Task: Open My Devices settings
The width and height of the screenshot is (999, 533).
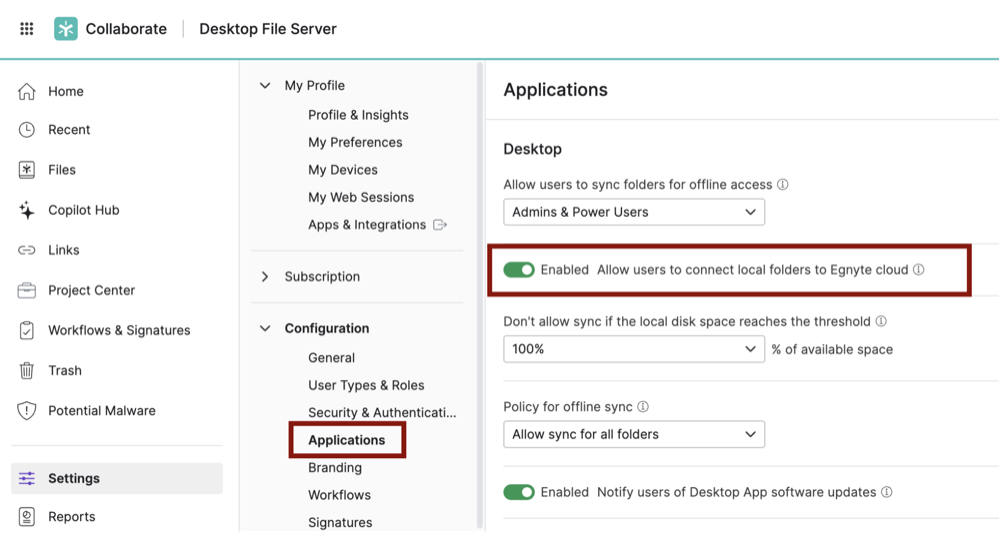Action: 343,170
